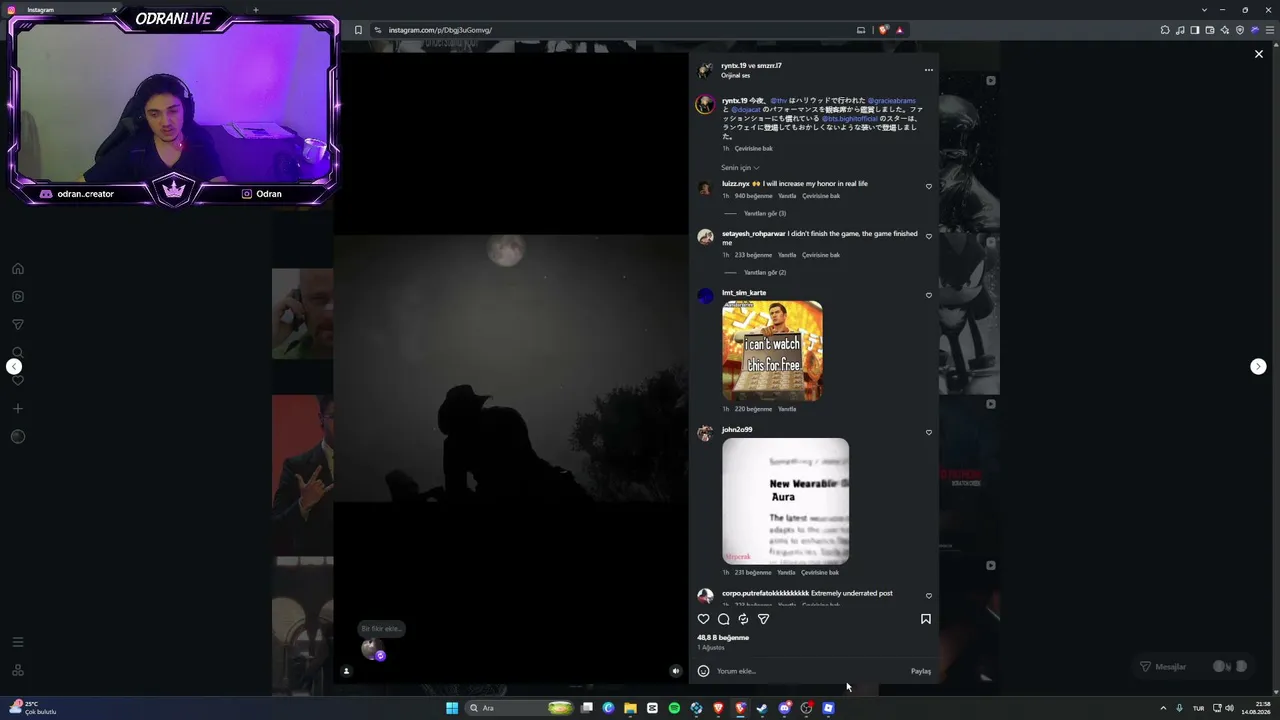
Task: Click the 'Paylaş' post comment button
Action: (x=921, y=671)
